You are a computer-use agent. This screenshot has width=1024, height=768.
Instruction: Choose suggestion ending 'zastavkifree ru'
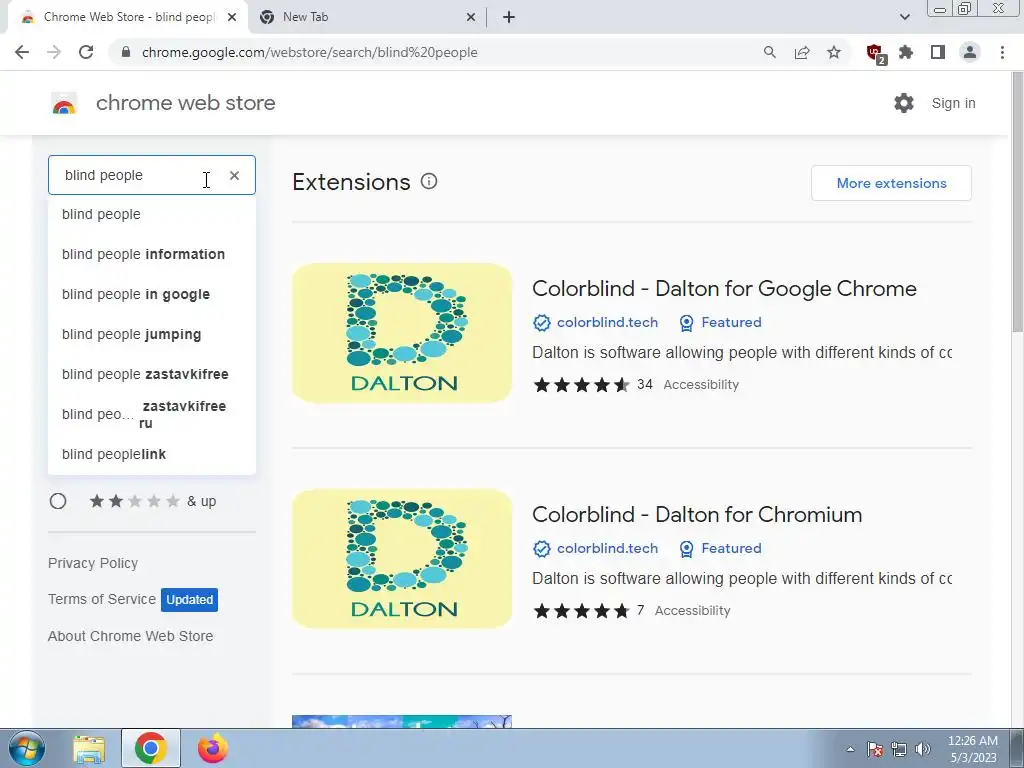tap(152, 414)
